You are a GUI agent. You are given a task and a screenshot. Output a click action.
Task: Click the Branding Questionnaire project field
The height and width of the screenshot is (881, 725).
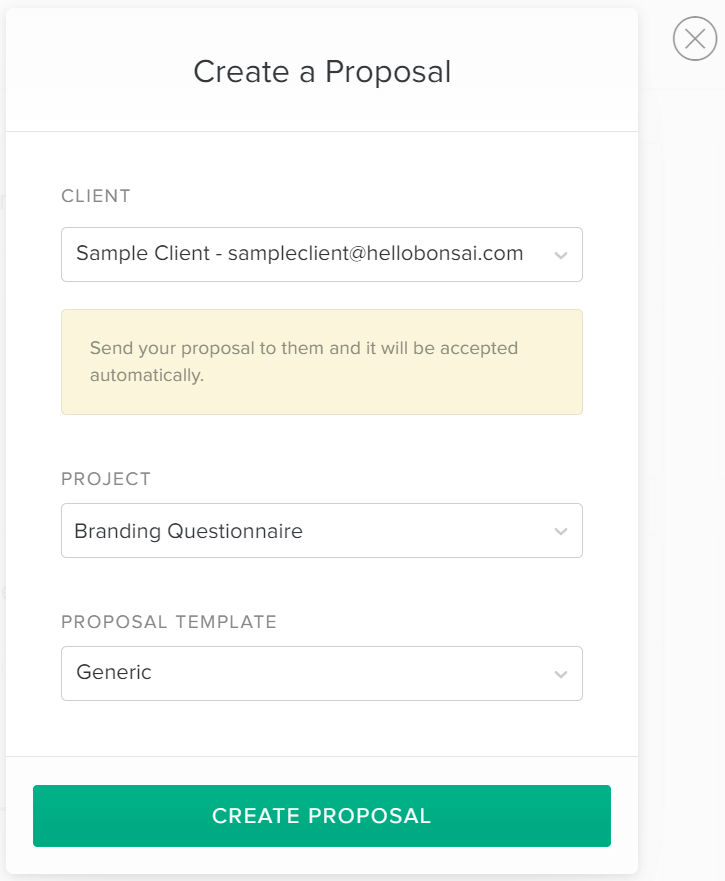click(x=250, y=531)
